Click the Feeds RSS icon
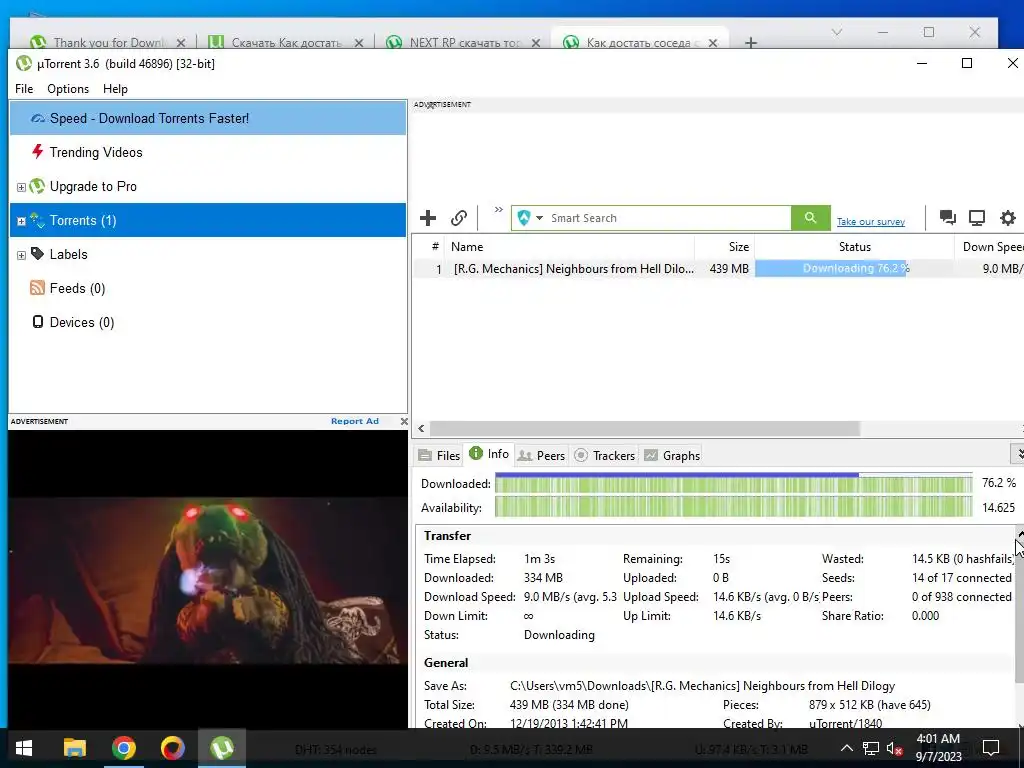Image resolution: width=1024 pixels, height=768 pixels. pyautogui.click(x=37, y=287)
